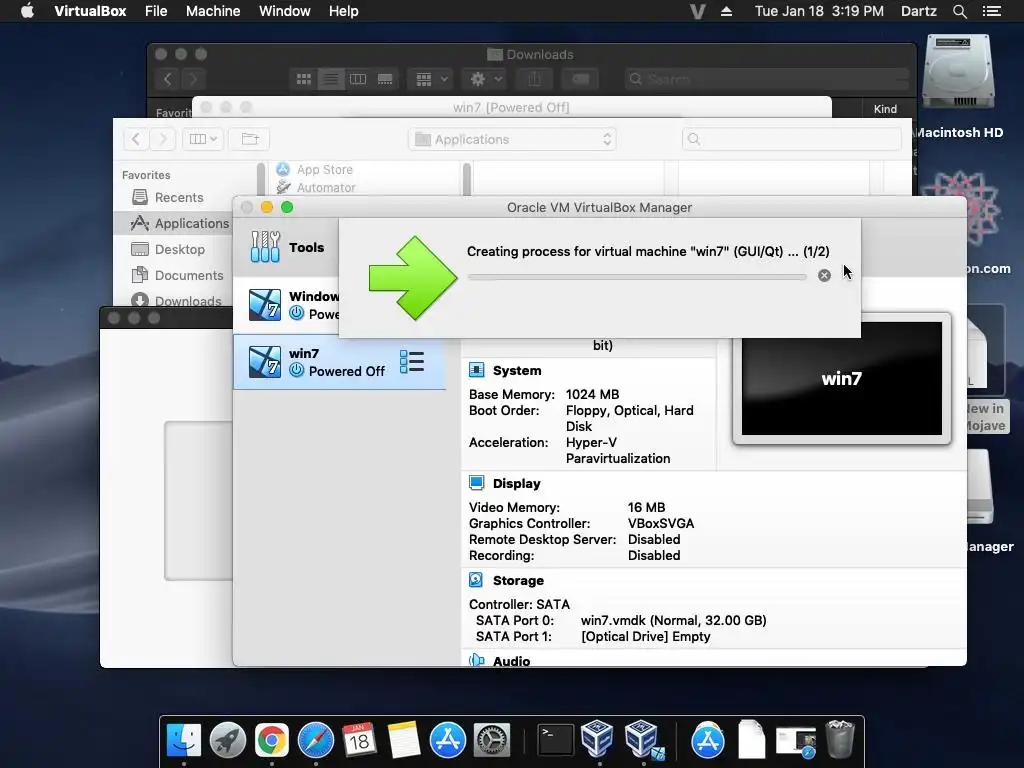This screenshot has height=768, width=1024.
Task: Open System Preferences from the Dock
Action: click(x=492, y=741)
